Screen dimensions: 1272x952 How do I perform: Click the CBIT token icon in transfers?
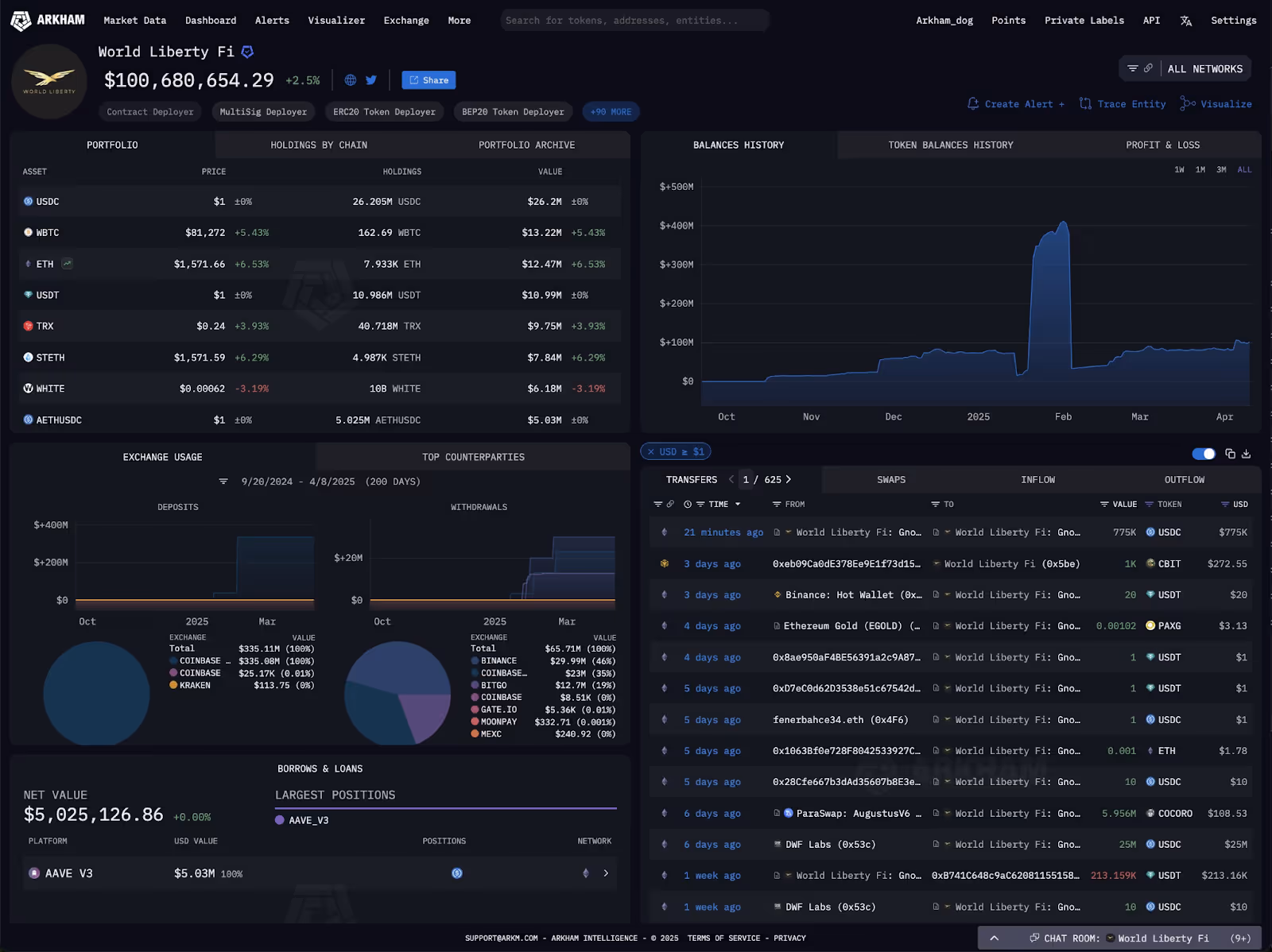tap(1150, 563)
